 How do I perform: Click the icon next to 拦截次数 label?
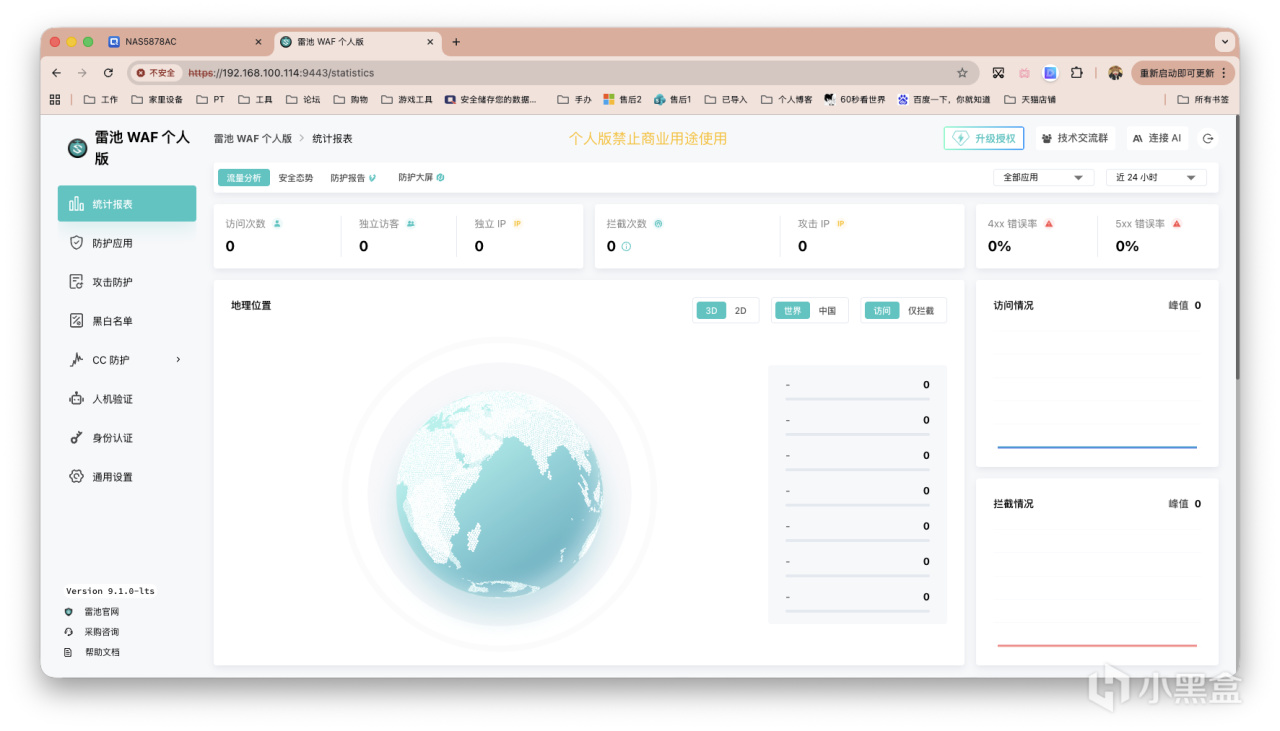pos(658,224)
